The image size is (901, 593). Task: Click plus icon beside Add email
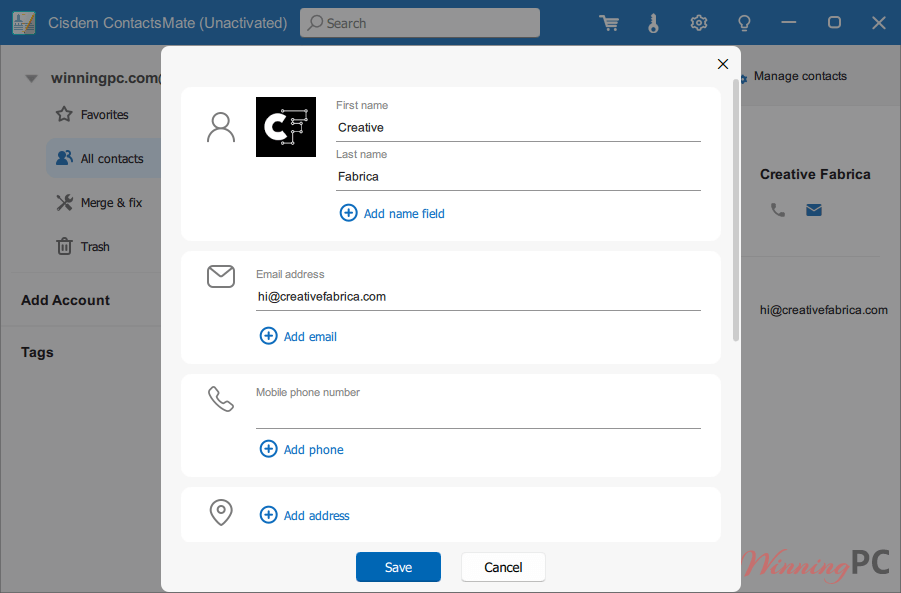point(268,336)
